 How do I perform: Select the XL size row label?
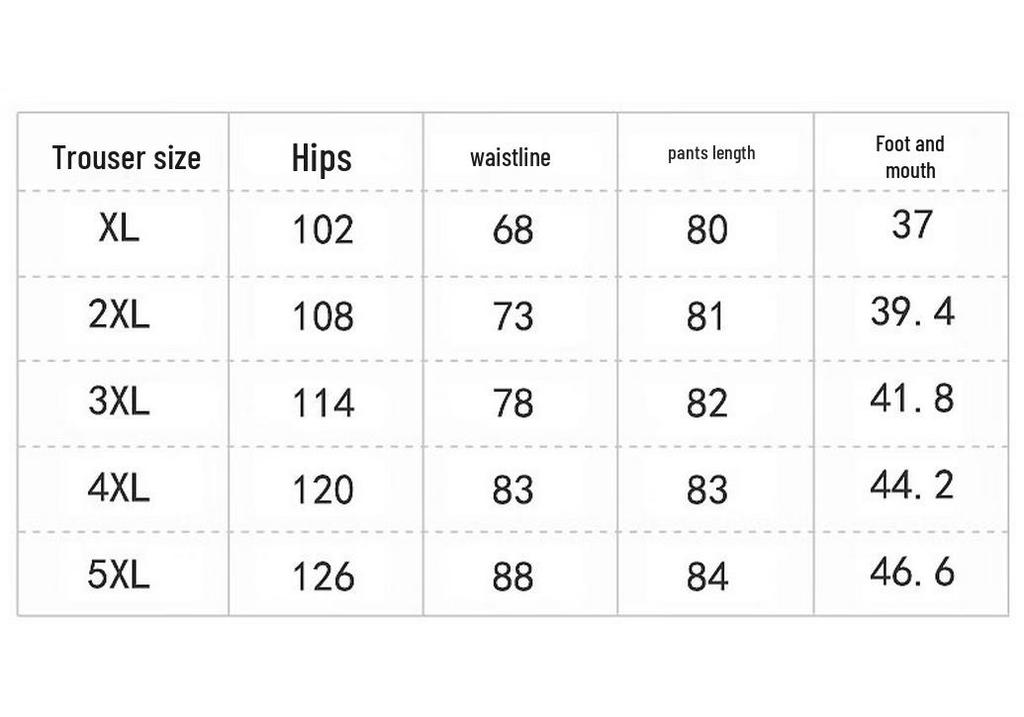(x=119, y=228)
